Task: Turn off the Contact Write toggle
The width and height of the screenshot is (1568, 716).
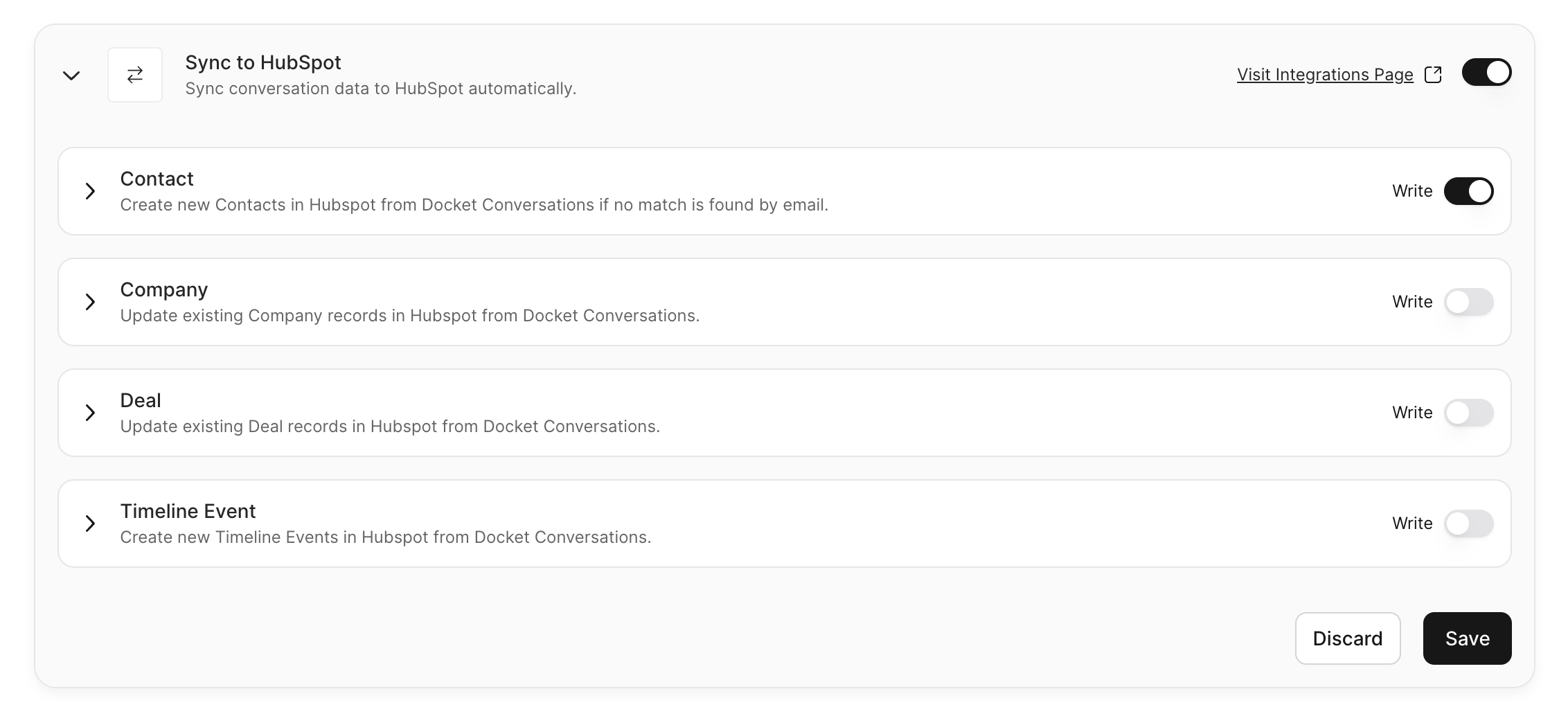Action: click(1468, 191)
